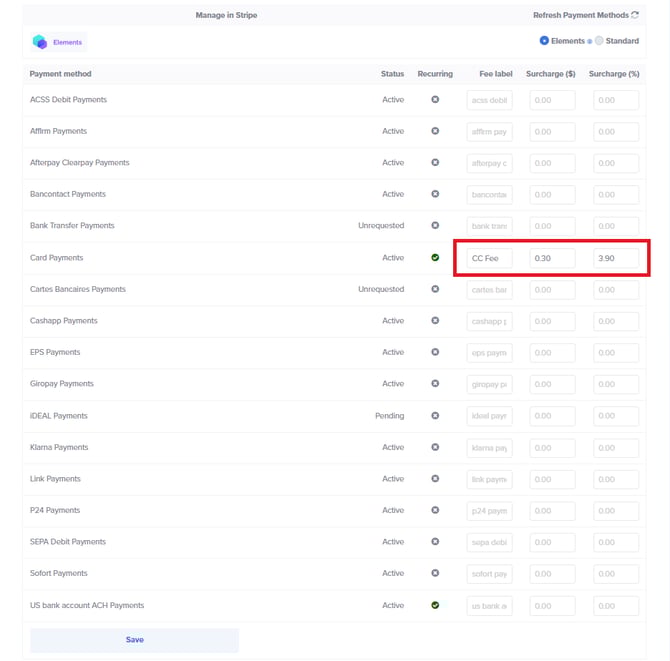The width and height of the screenshot is (670, 661).
Task: Click green recurring checkmark for Card Payments
Action: click(x=435, y=258)
